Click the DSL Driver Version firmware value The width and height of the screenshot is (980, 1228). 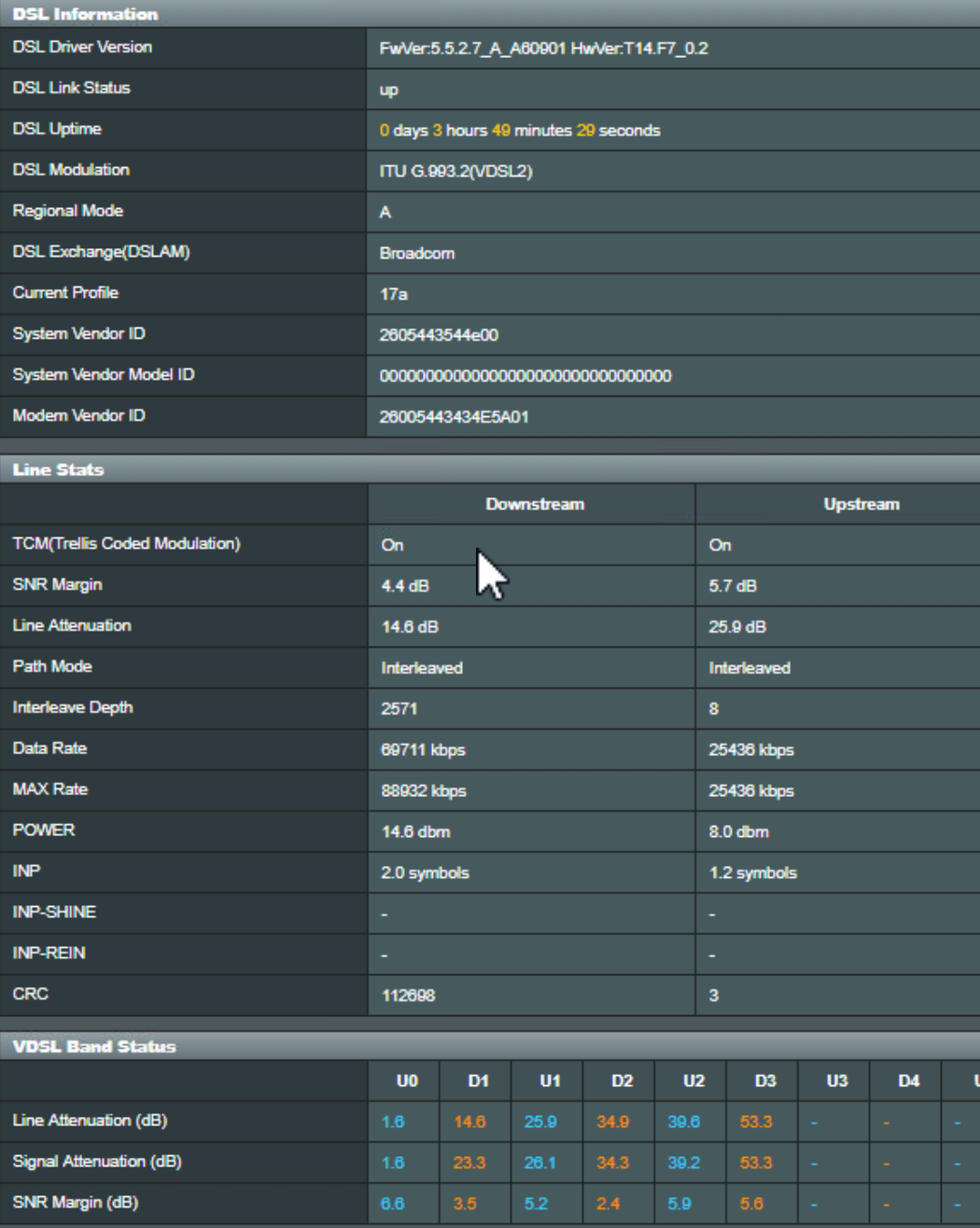coord(543,49)
